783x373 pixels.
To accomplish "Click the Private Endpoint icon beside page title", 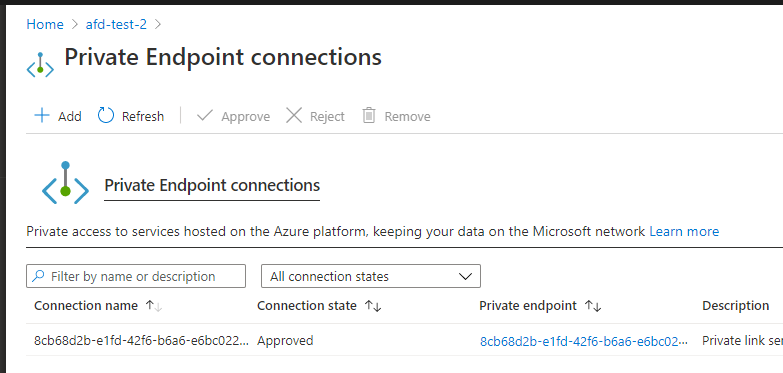I will tap(40, 65).
